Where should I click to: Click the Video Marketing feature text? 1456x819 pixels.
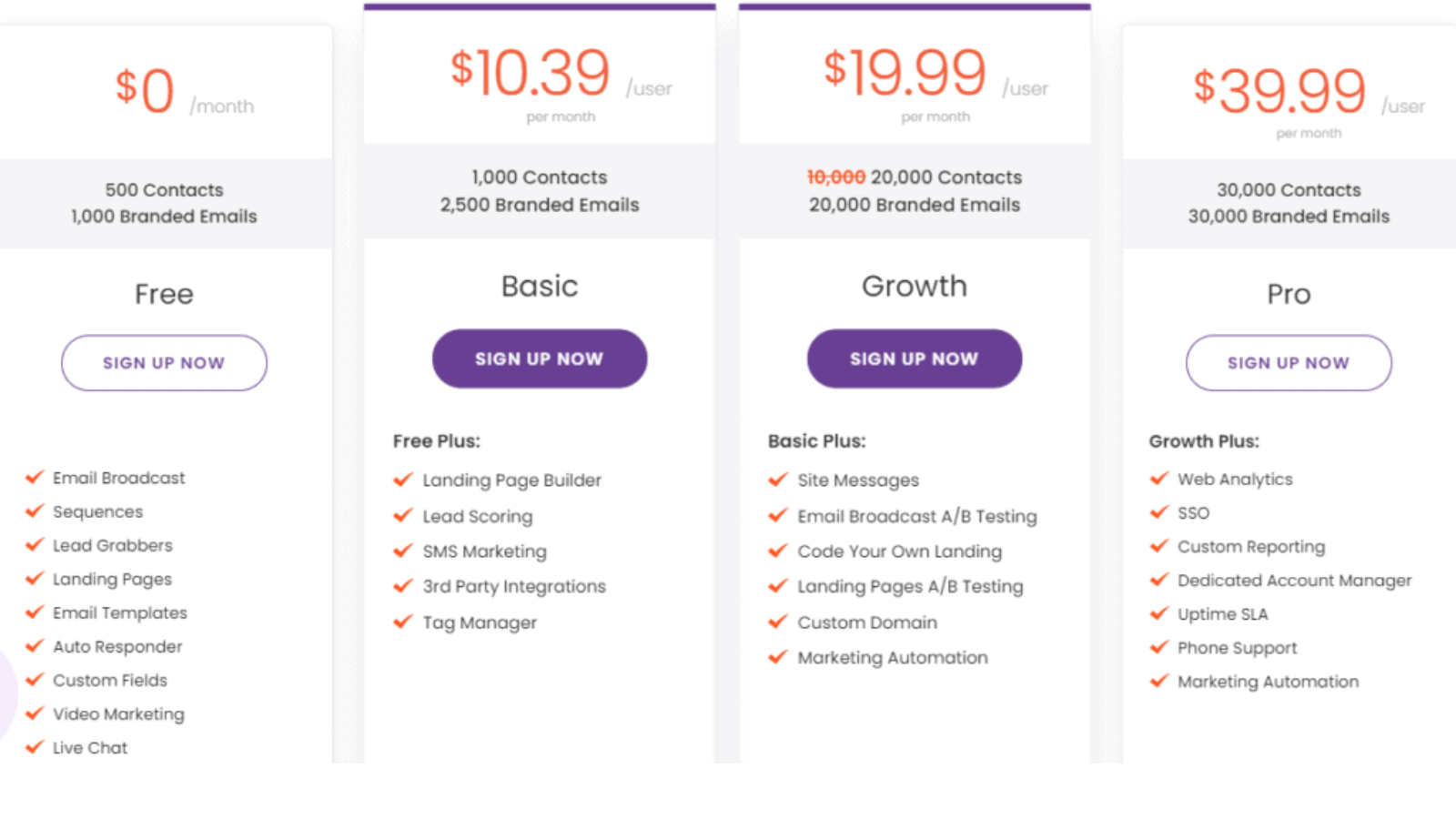(x=118, y=714)
